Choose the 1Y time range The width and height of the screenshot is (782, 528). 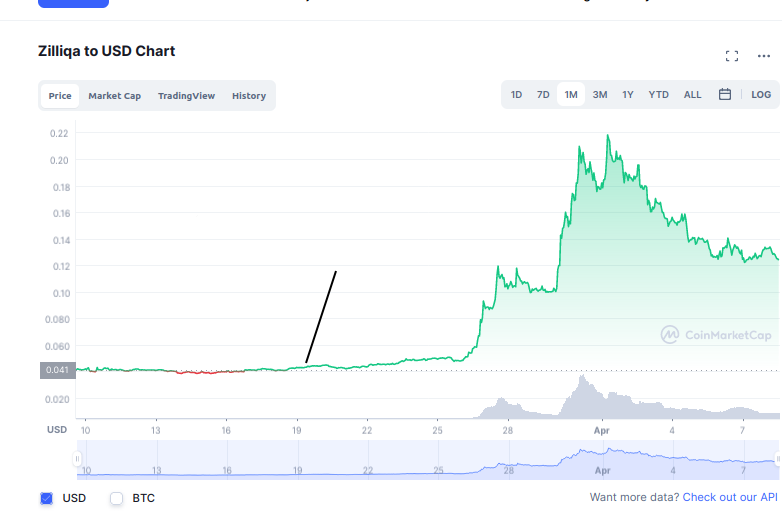point(628,95)
